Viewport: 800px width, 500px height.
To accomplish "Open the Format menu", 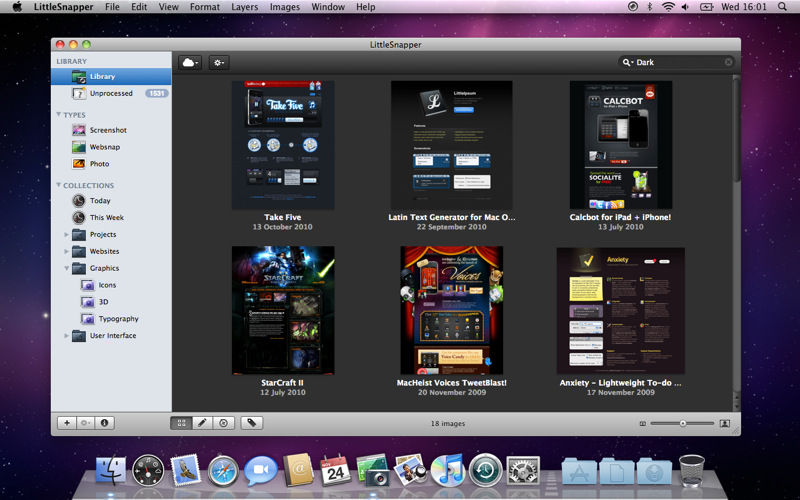I will [205, 7].
